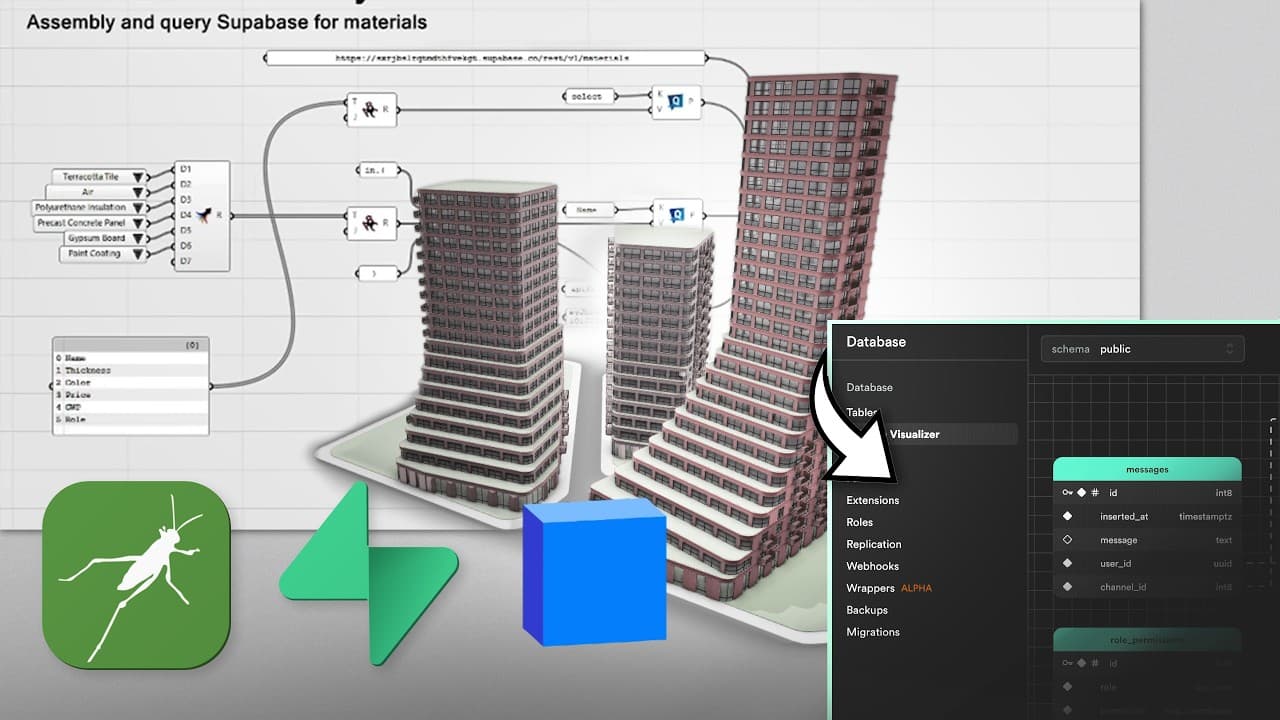This screenshot has width=1280, height=720.
Task: Select the component fed by the field list panel
Action: point(371,110)
